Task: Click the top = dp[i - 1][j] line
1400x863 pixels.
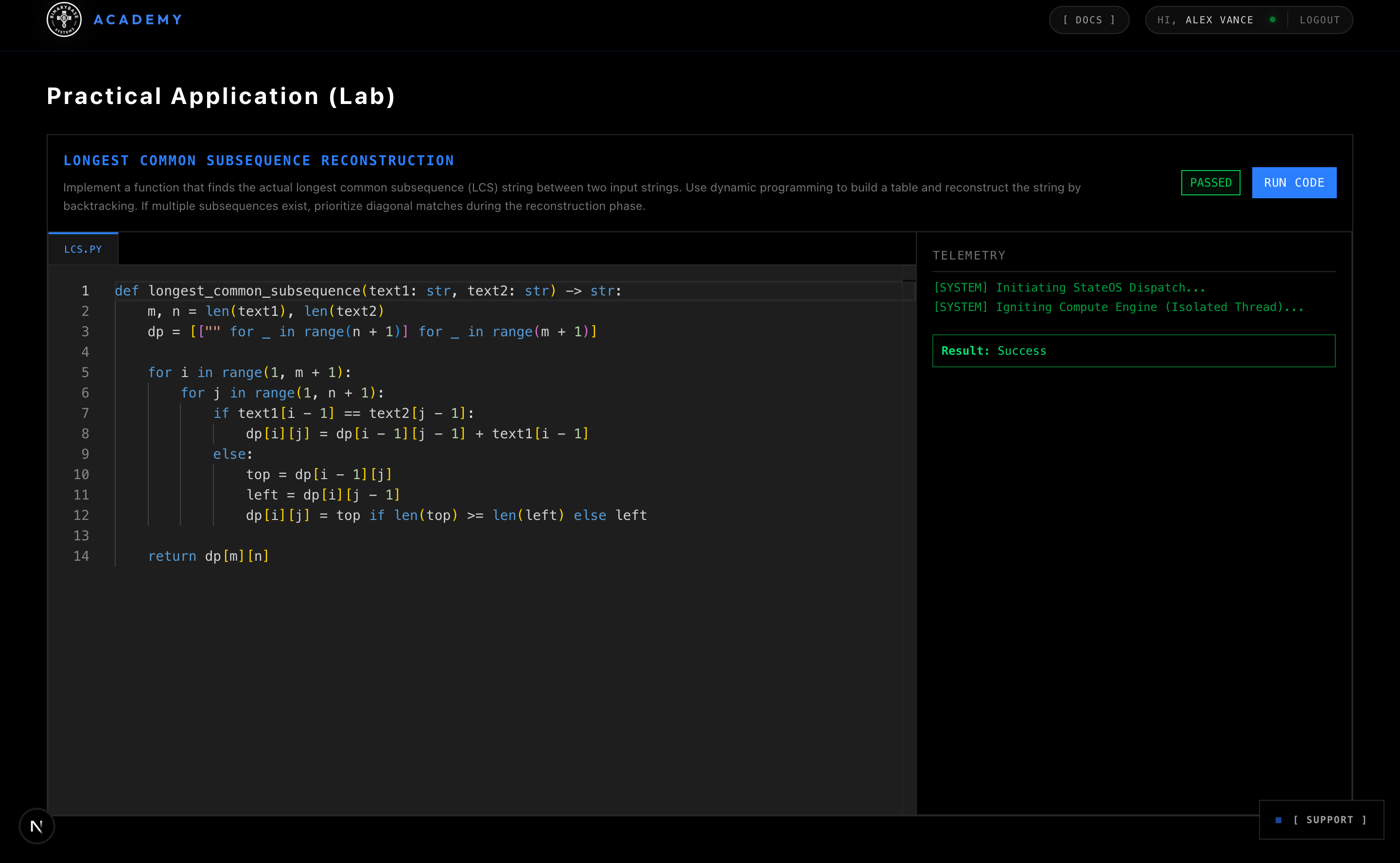Action: (318, 474)
